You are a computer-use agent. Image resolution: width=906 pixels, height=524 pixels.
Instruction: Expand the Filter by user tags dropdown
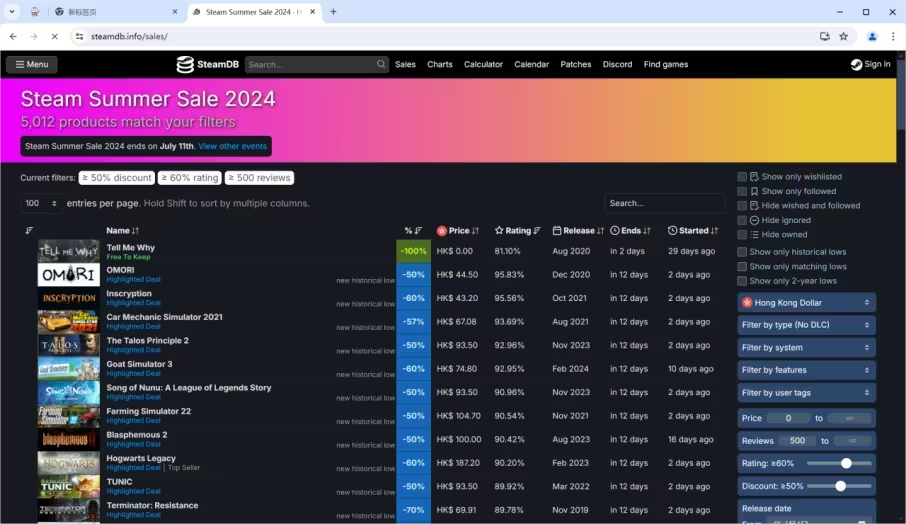point(806,393)
